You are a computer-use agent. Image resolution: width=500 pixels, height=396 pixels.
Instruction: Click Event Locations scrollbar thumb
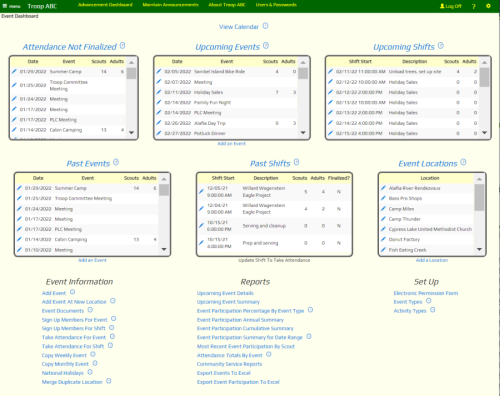coord(479,197)
